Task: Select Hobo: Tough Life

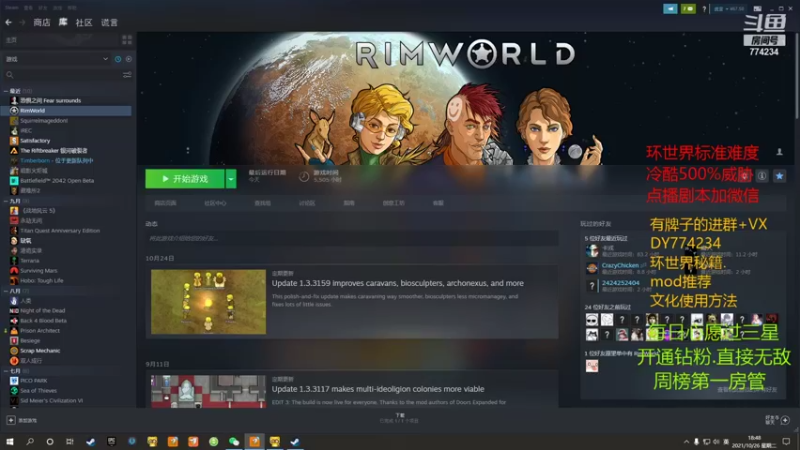Action: (42, 281)
